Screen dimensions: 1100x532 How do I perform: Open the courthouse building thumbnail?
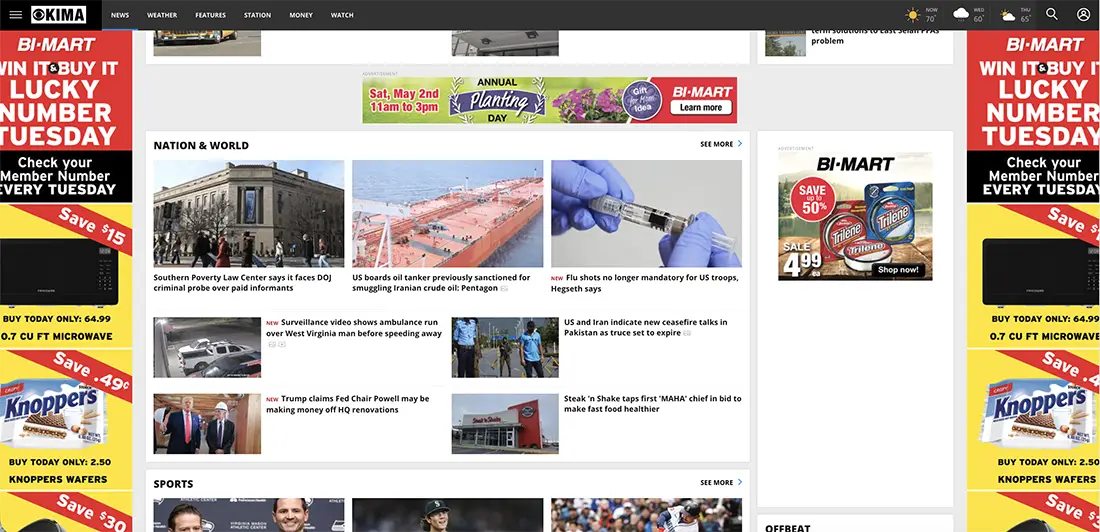249,213
